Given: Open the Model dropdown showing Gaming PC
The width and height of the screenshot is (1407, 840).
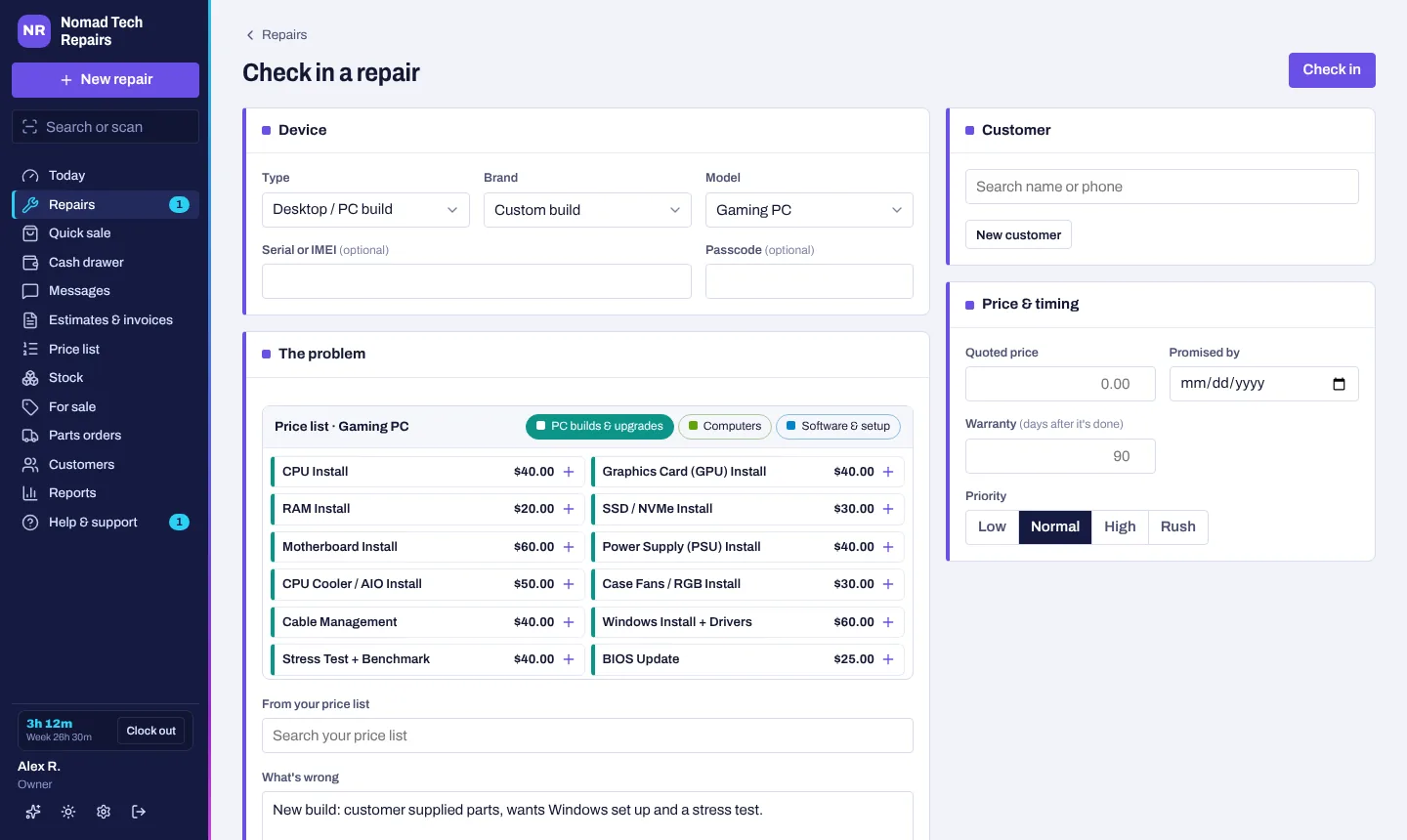Looking at the screenshot, I should (x=809, y=210).
